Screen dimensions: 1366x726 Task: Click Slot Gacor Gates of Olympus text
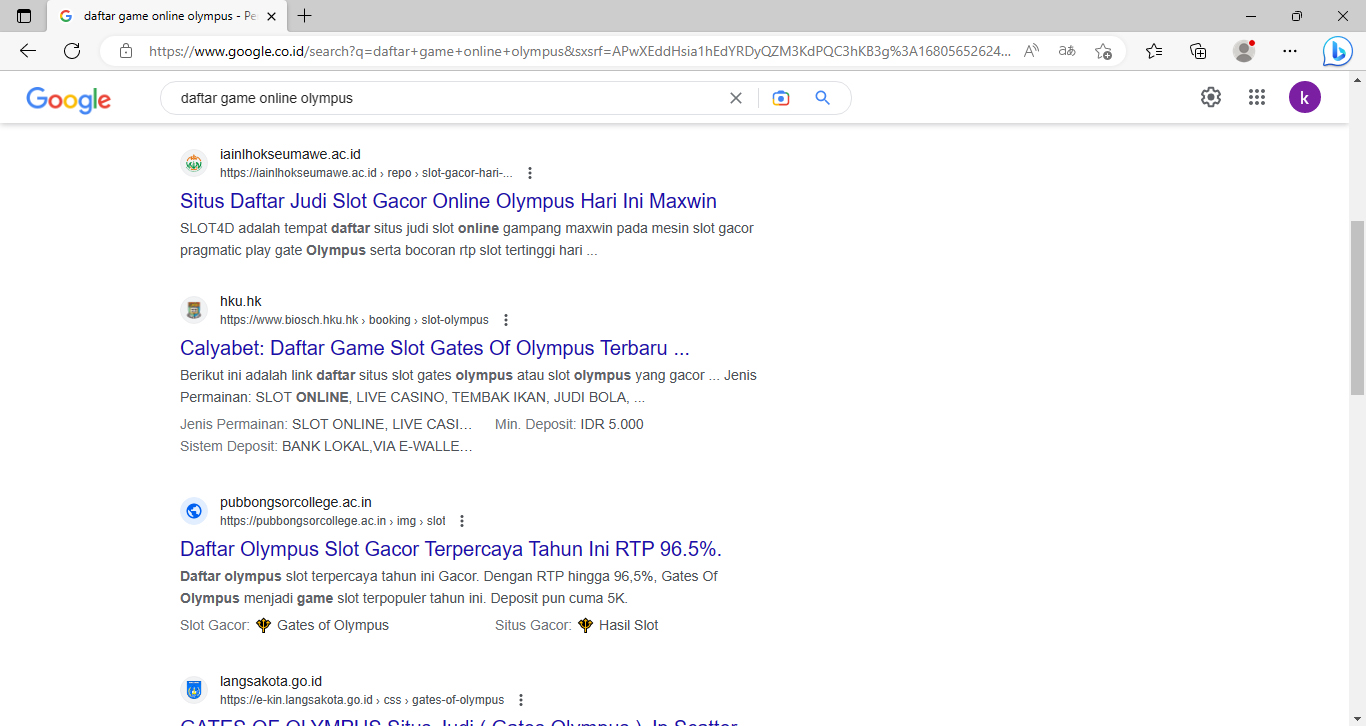[x=284, y=625]
